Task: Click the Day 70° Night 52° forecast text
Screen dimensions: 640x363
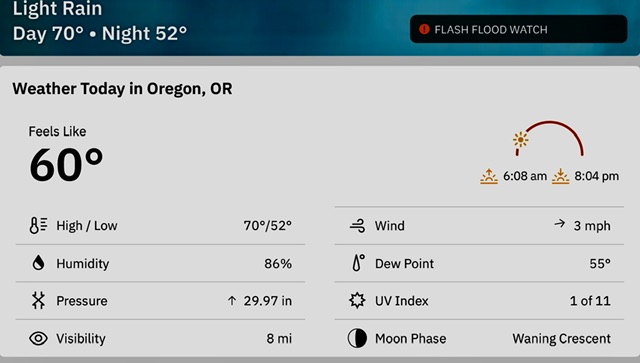Action: [100, 33]
